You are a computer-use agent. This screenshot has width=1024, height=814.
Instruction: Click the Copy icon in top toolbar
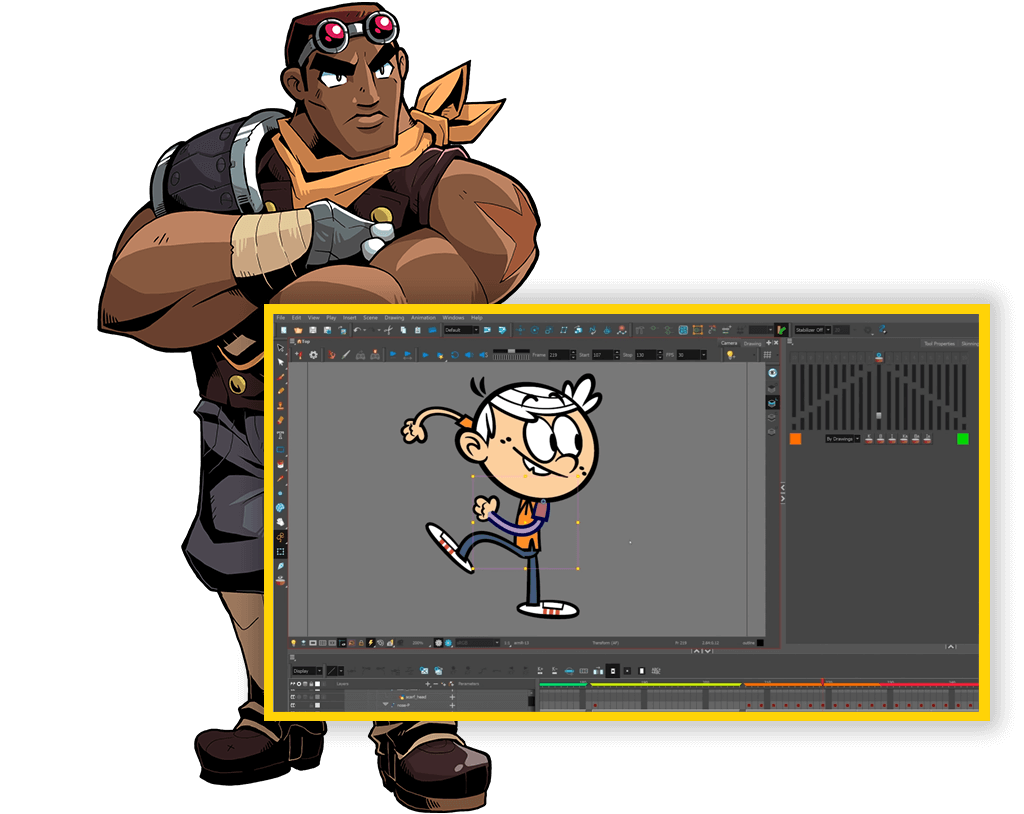pos(403,331)
